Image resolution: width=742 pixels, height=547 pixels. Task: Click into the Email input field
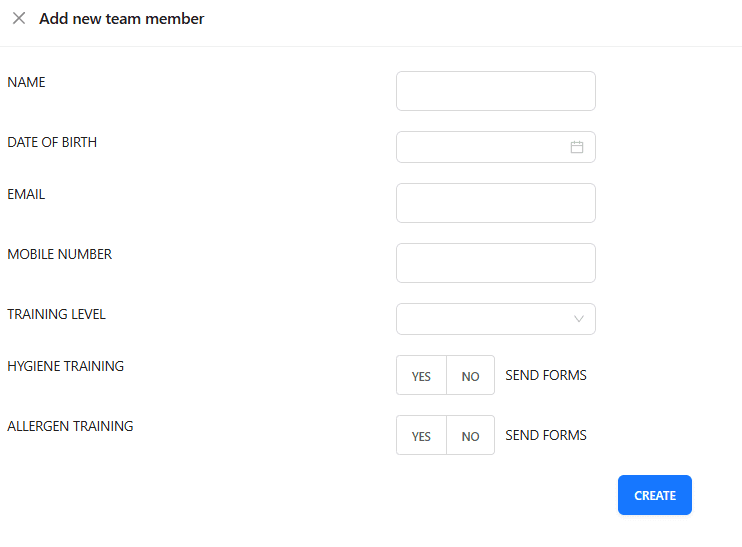point(495,203)
